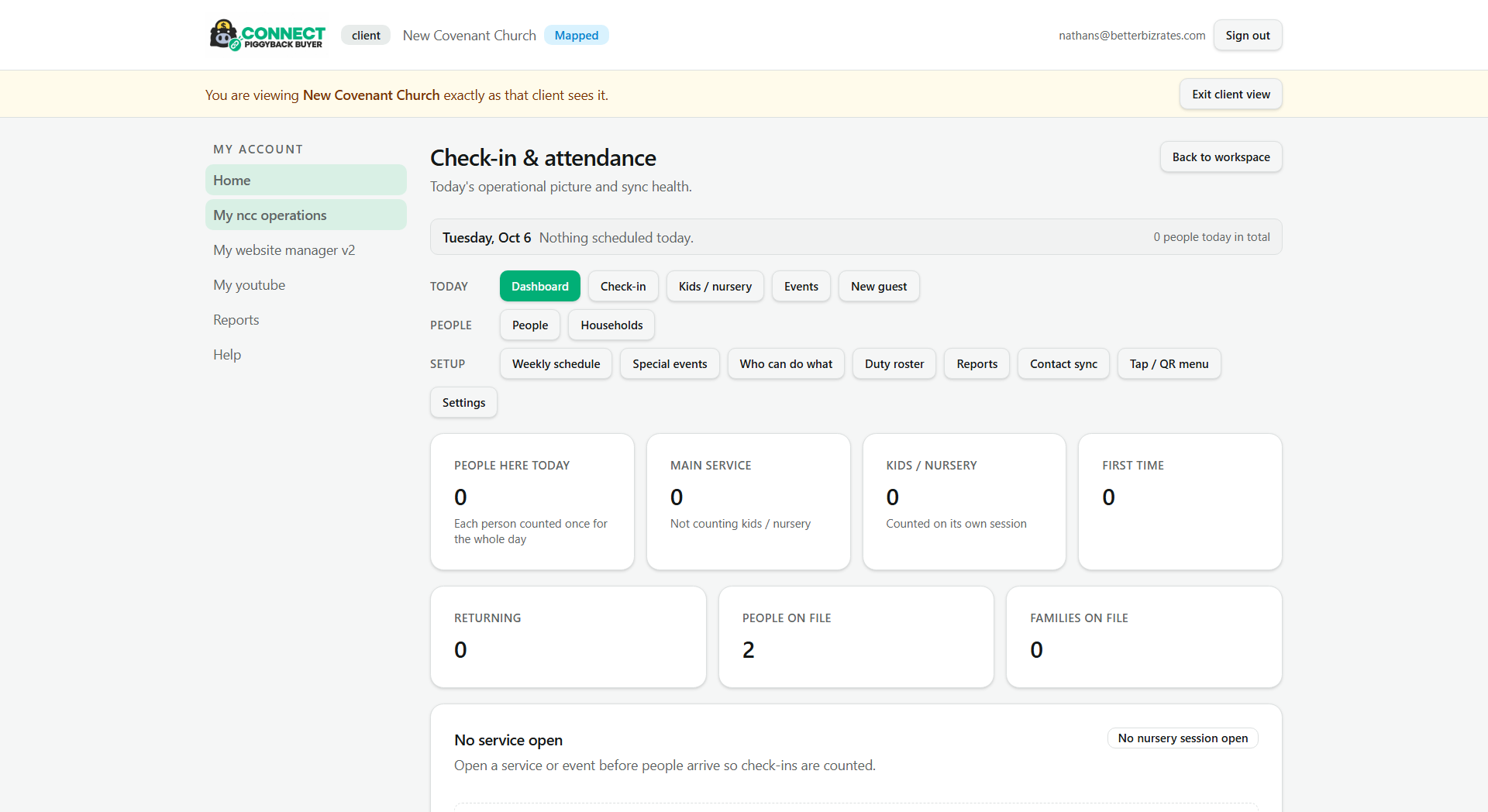Screen dimensions: 1488x812
Task: Open Home in the sidebar
Action: tap(306, 181)
